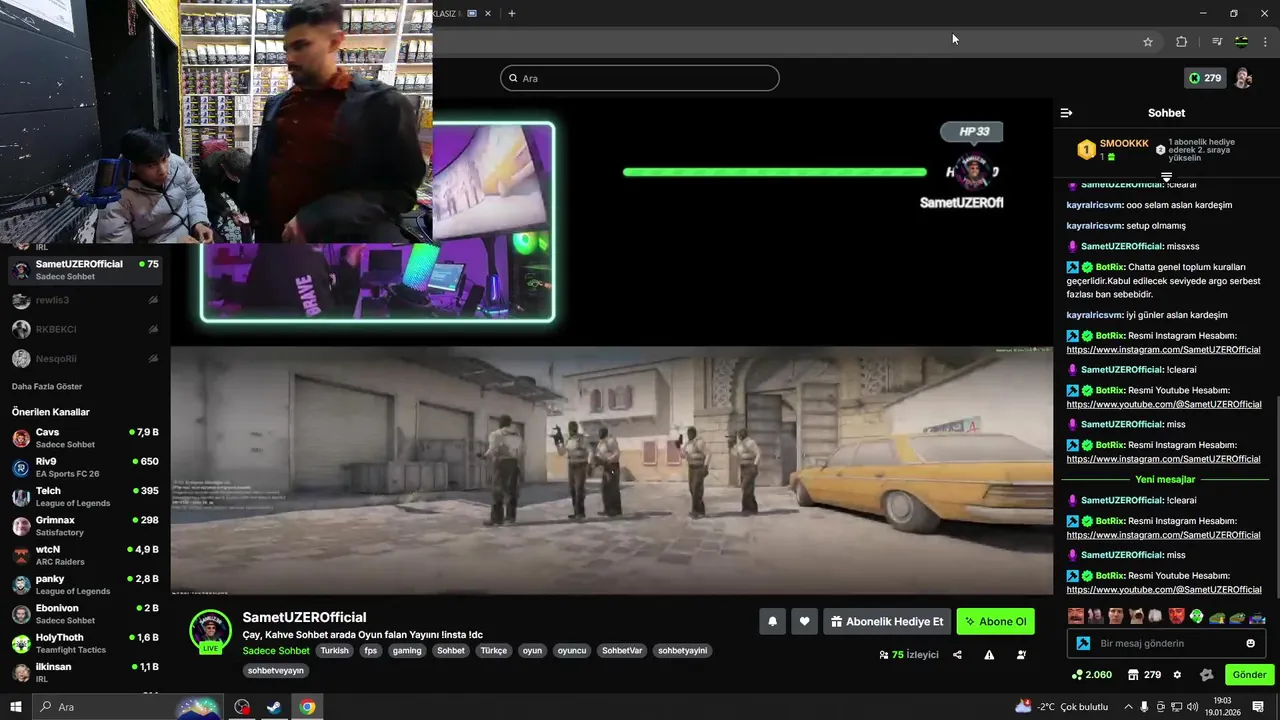1280x720 pixels.
Task: Open the recommended channel HolyThoth
Action: pyautogui.click(x=85, y=643)
